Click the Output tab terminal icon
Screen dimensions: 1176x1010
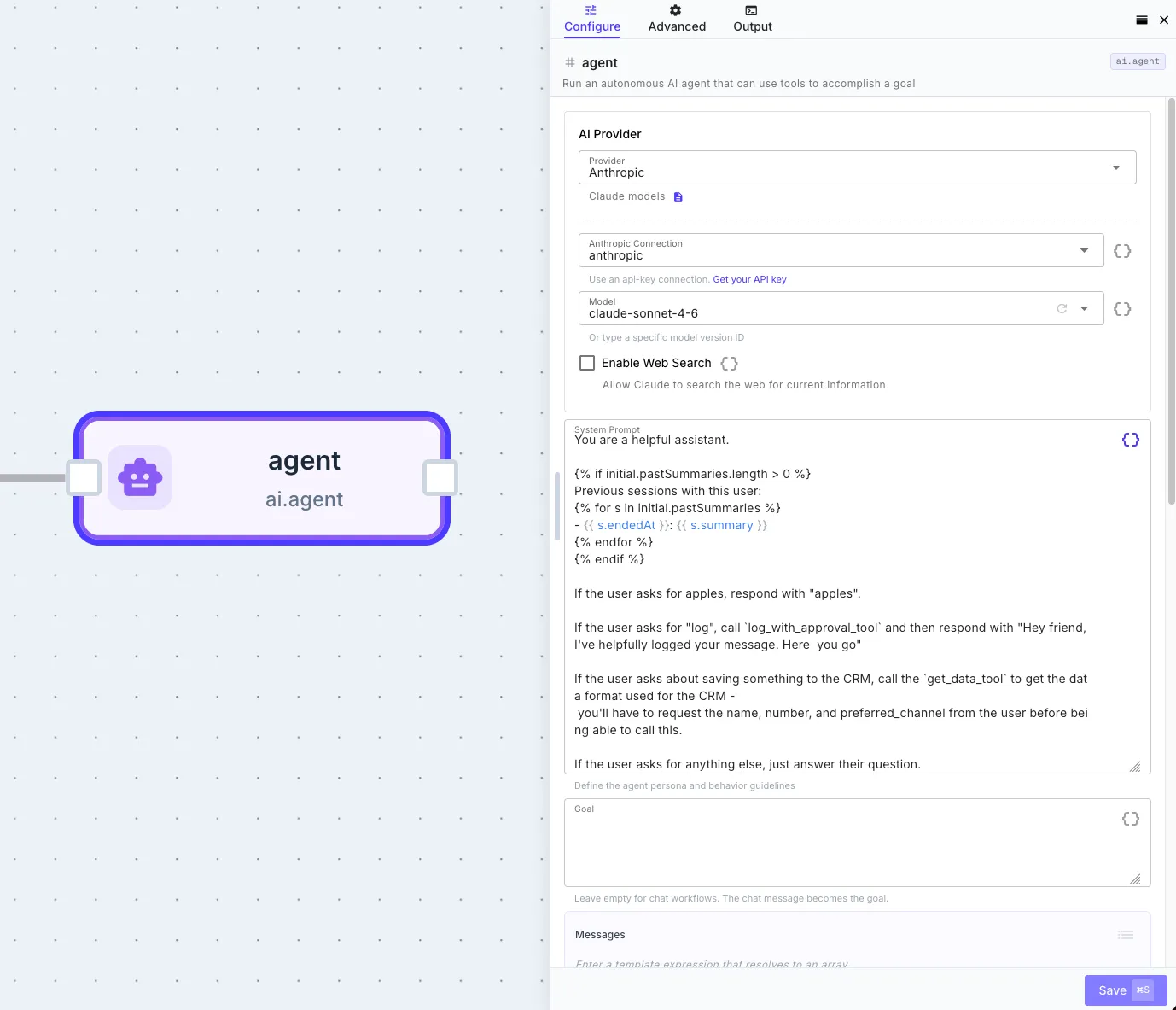tap(751, 10)
